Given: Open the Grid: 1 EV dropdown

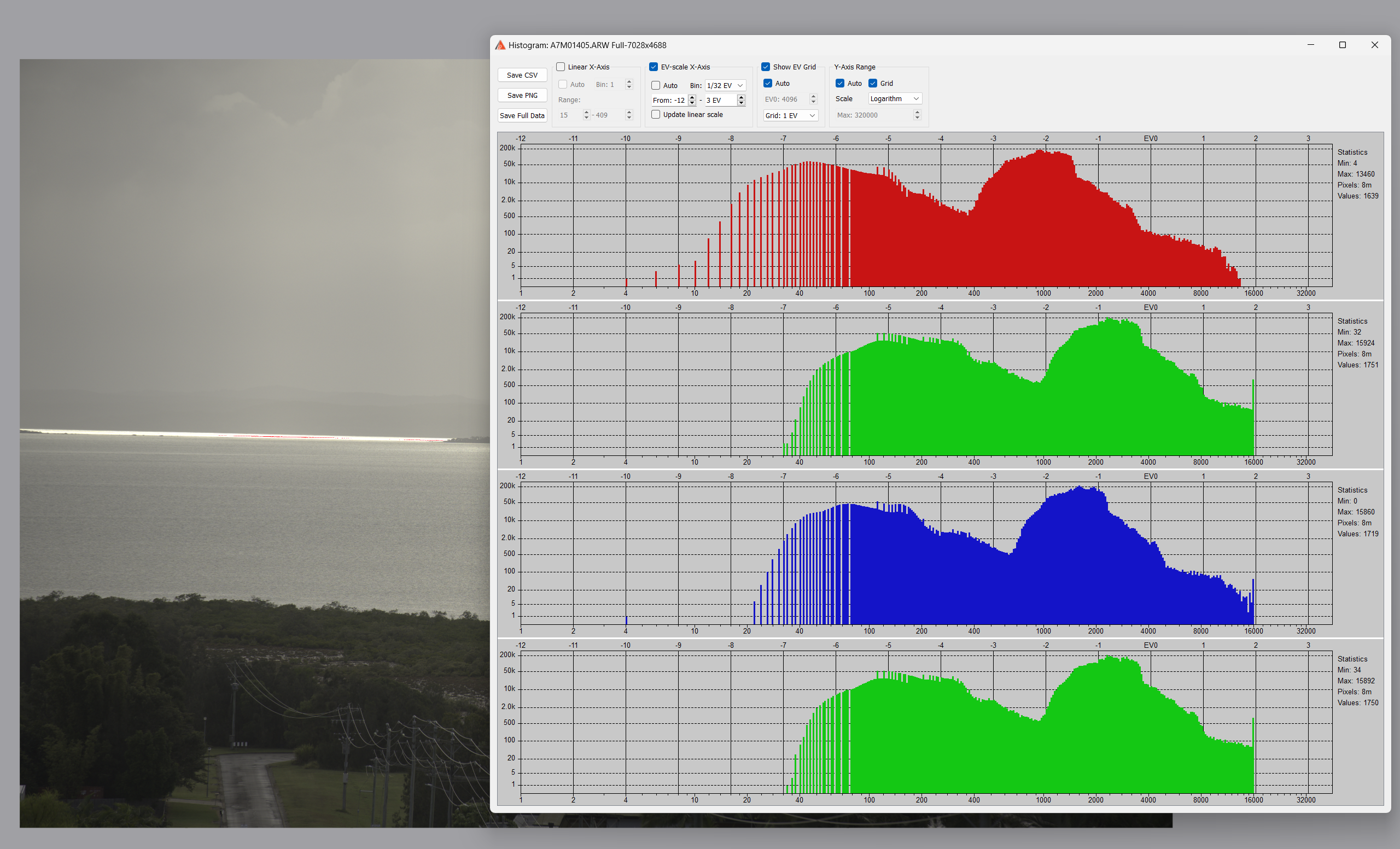Looking at the screenshot, I should pyautogui.click(x=790, y=115).
